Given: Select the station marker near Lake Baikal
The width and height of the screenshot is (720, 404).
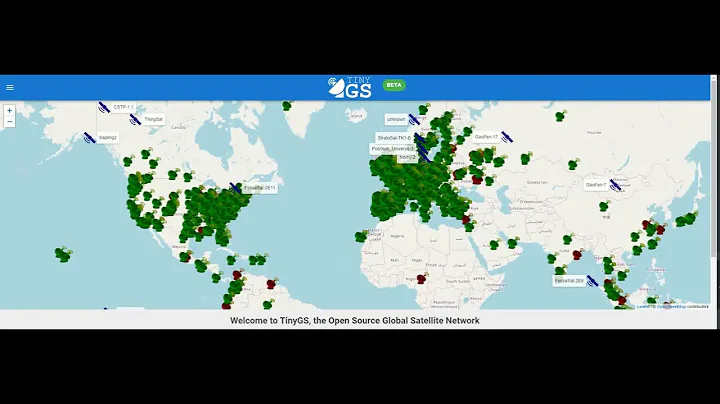Looking at the screenshot, I should coord(574,164).
